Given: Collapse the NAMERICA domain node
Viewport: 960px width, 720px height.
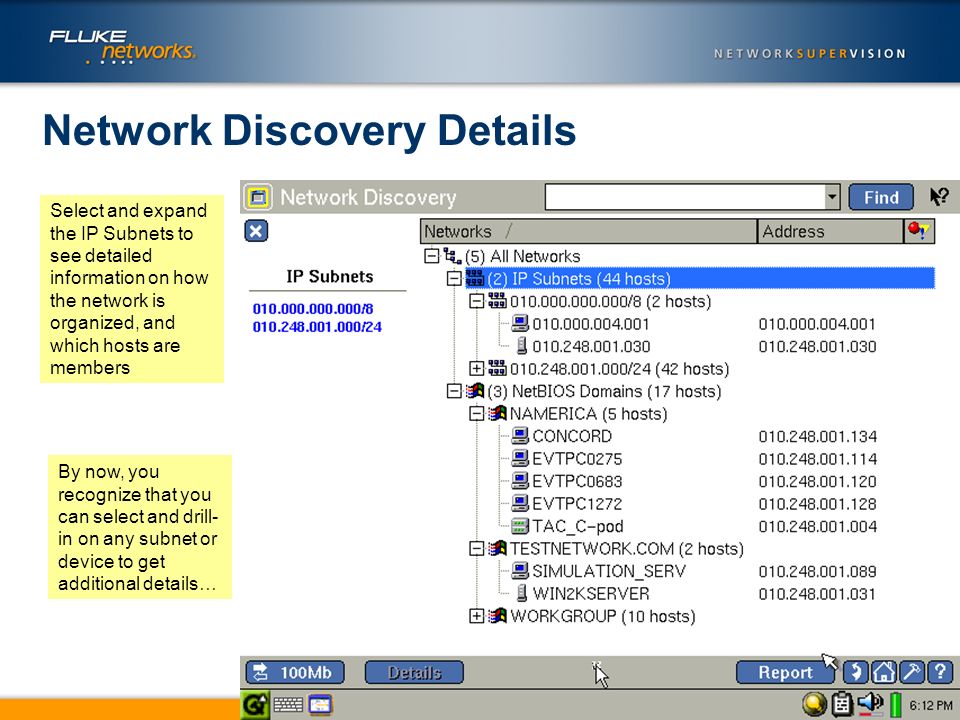Looking at the screenshot, I should 476,413.
